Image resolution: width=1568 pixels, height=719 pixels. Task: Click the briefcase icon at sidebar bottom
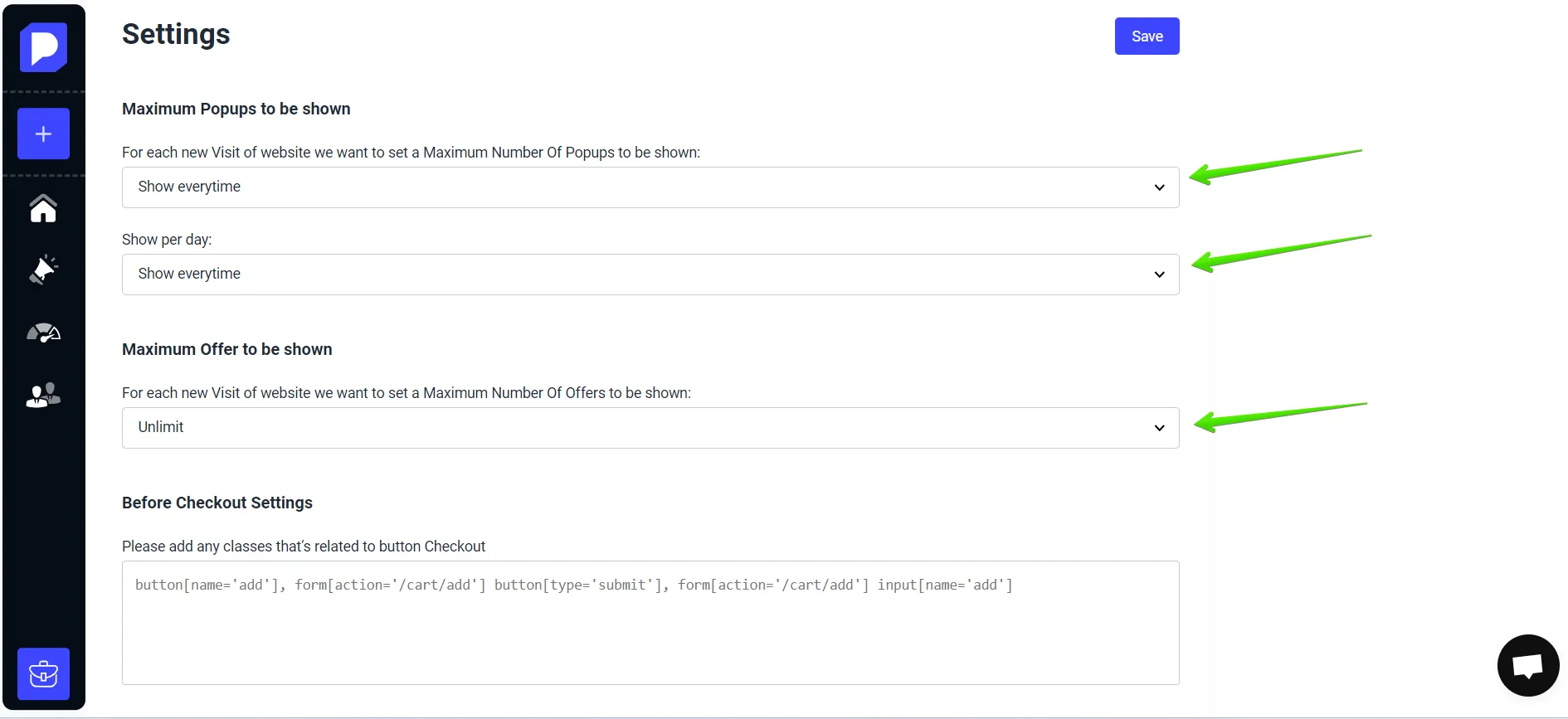click(43, 673)
